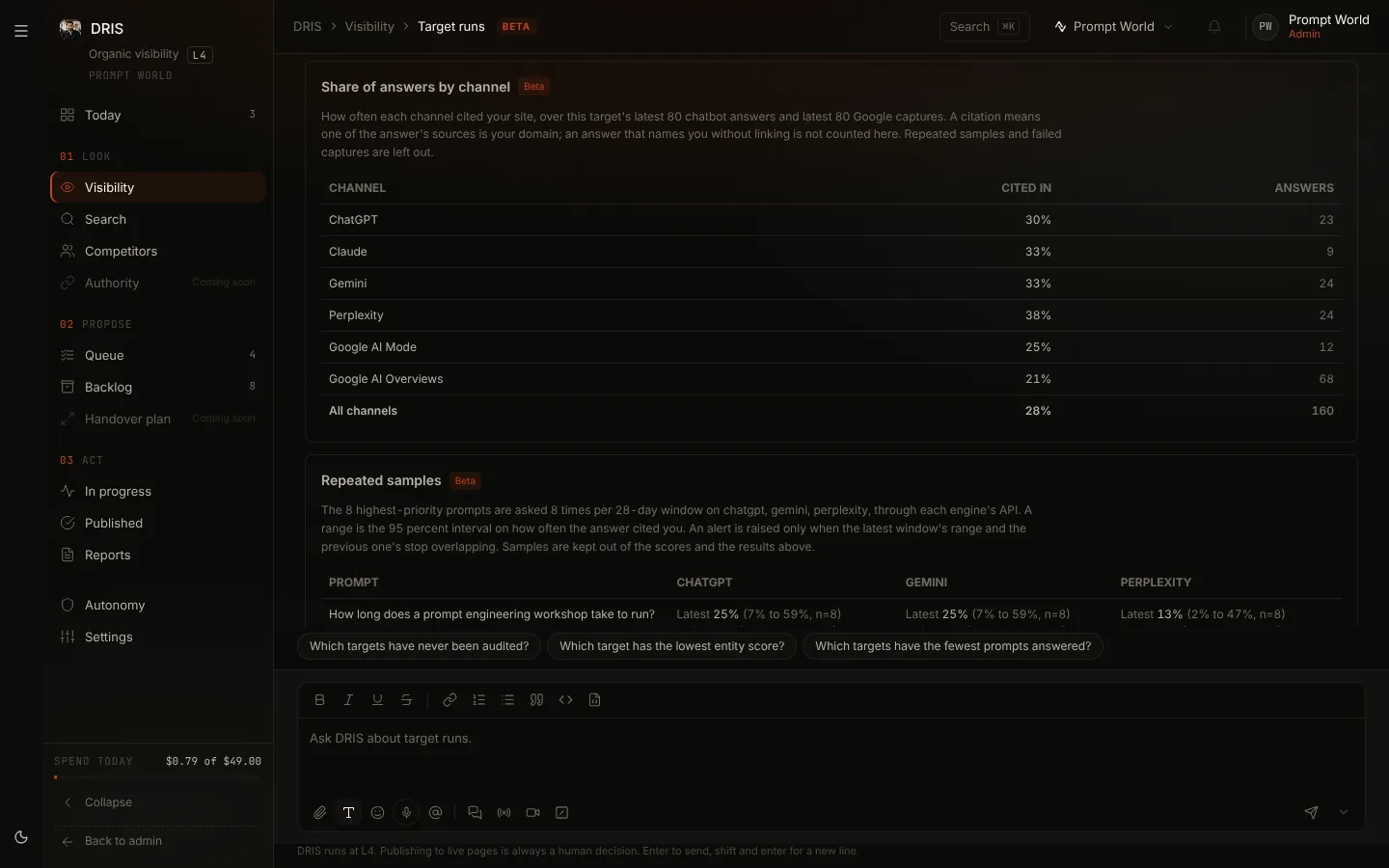Image resolution: width=1389 pixels, height=868 pixels.
Task: Start voice input with the microphone
Action: [407, 813]
